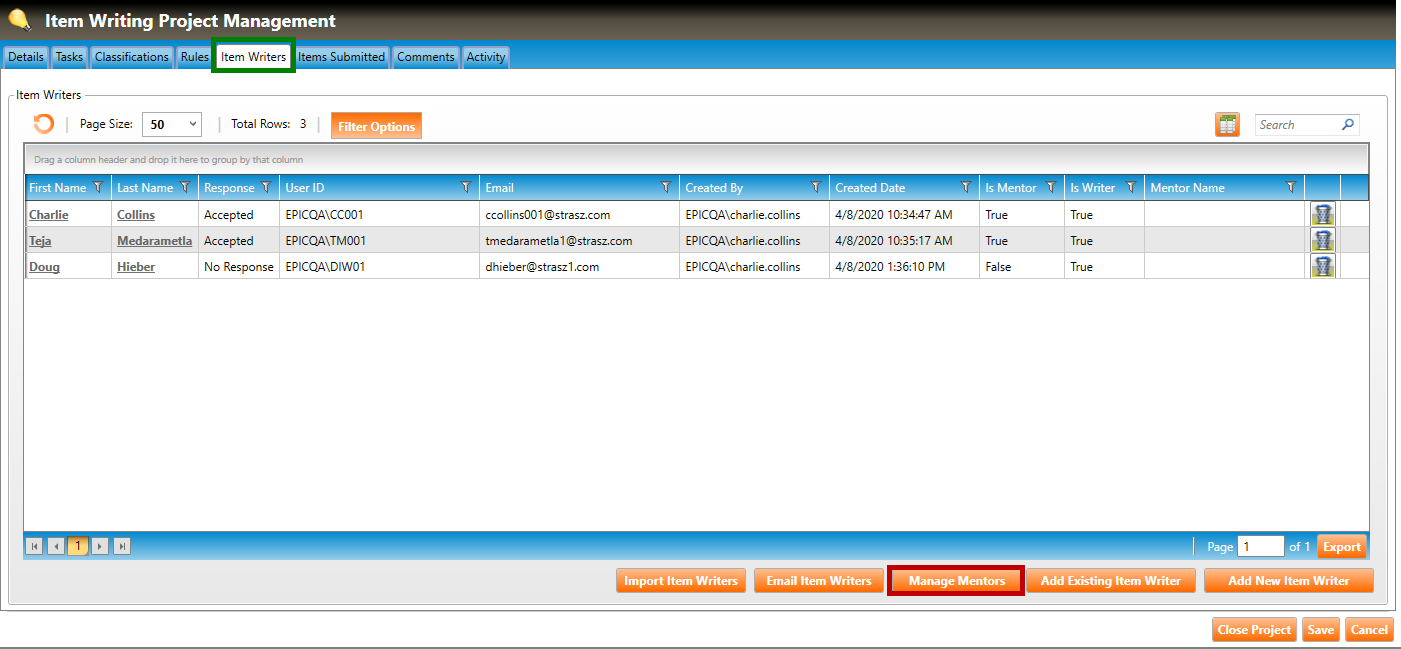Click the search magnifier icon
This screenshot has width=1401, height=650.
coord(1348,125)
